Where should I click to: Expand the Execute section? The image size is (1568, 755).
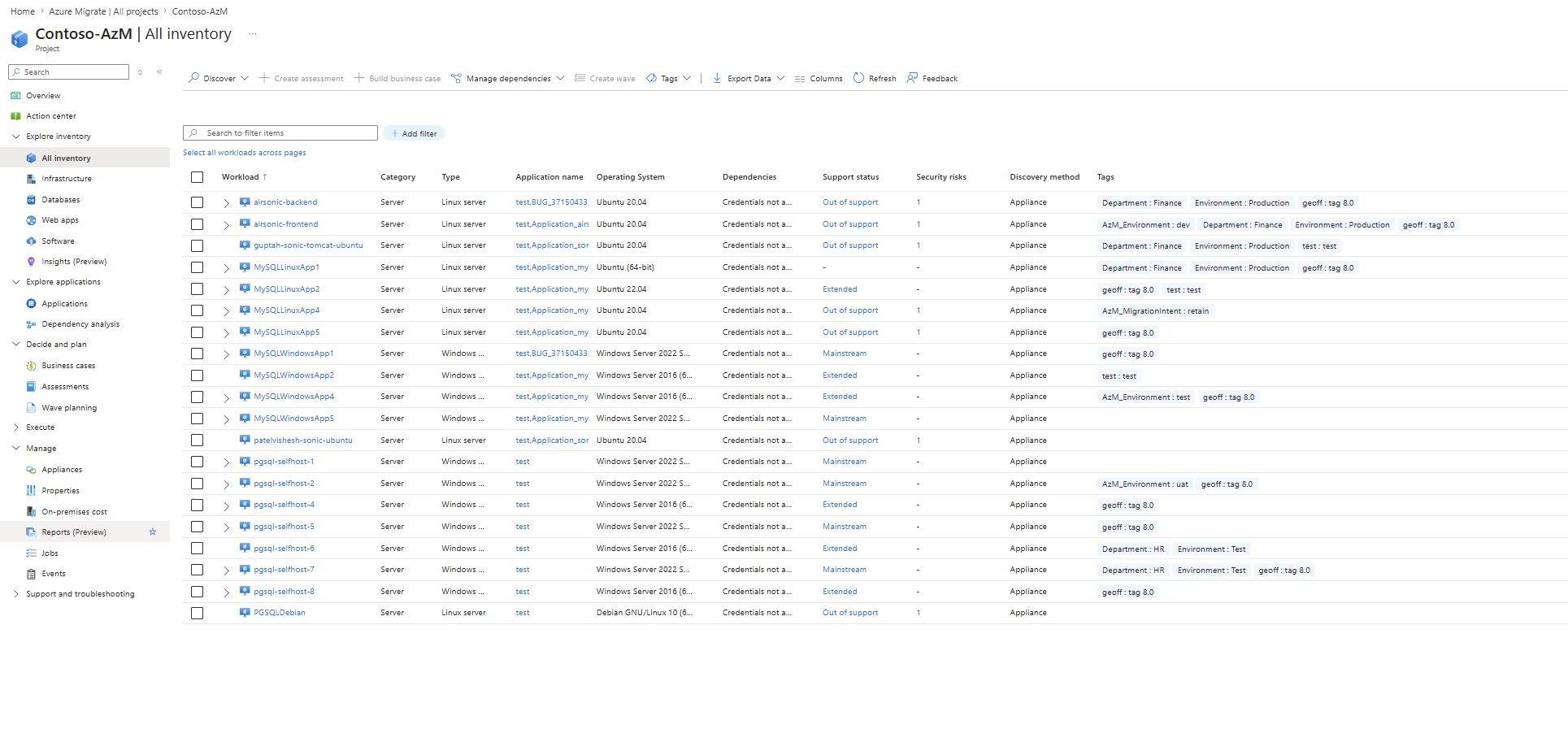click(15, 427)
